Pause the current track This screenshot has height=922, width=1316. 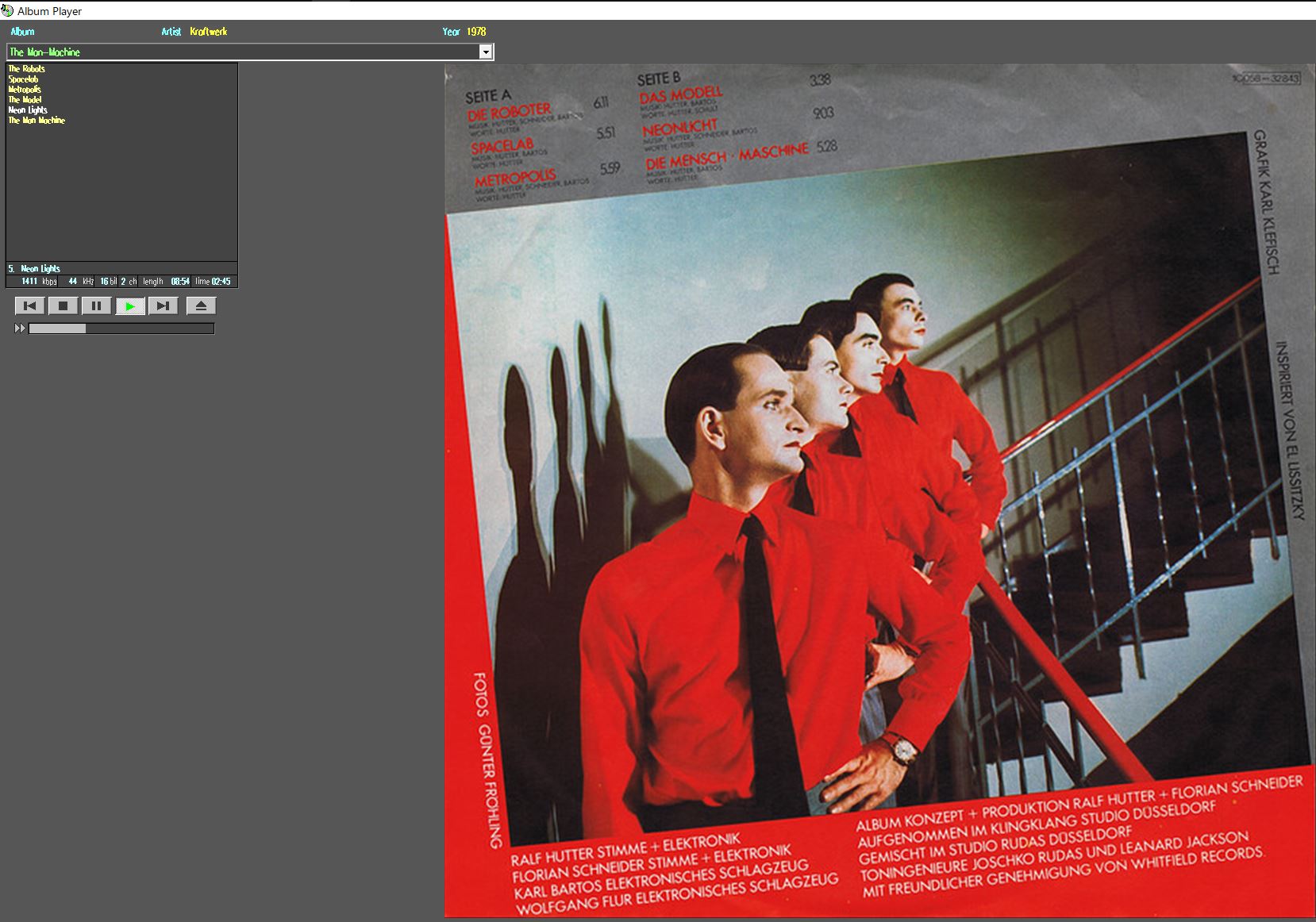point(96,306)
